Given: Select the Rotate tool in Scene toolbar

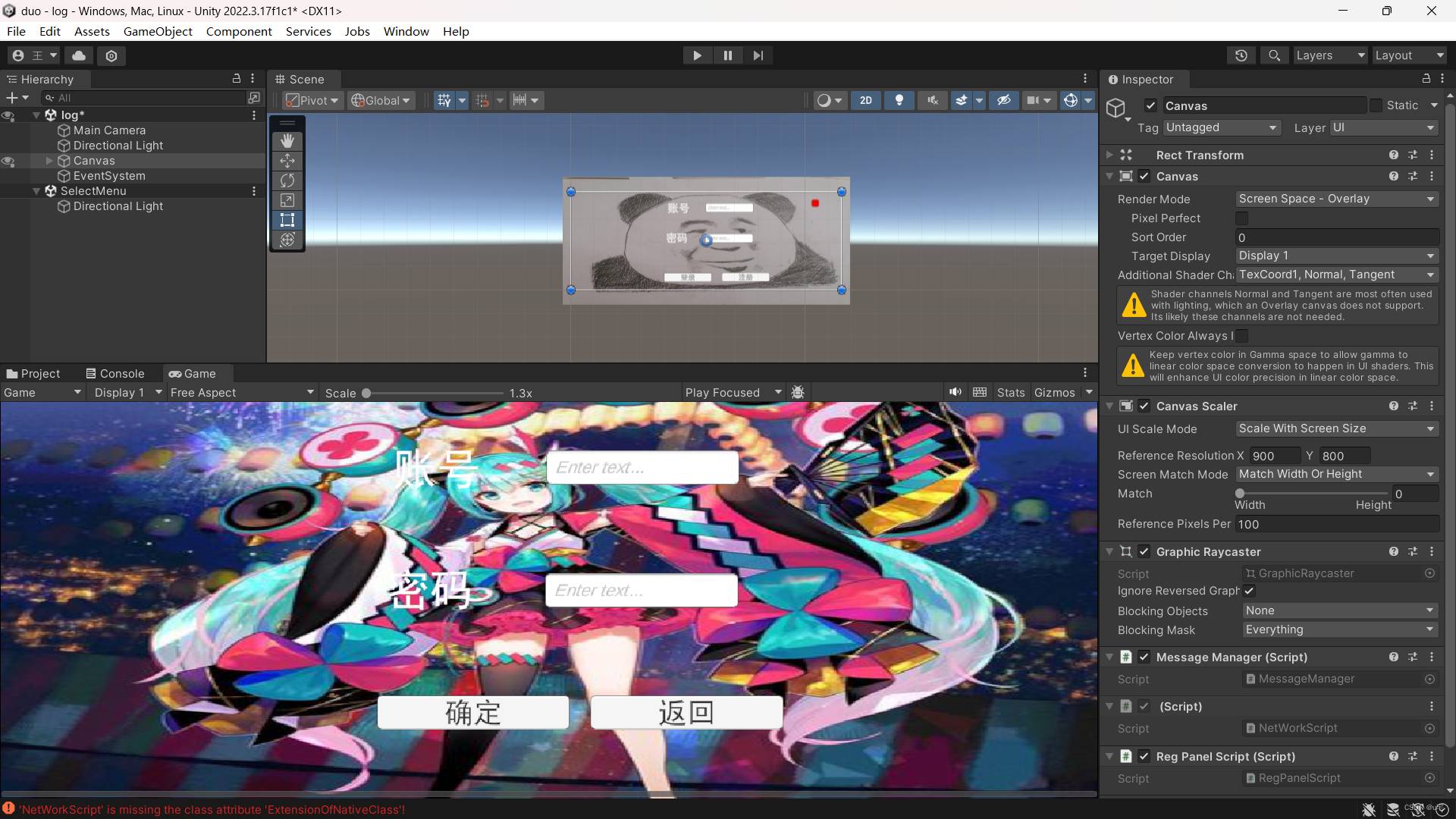Looking at the screenshot, I should click(x=287, y=180).
